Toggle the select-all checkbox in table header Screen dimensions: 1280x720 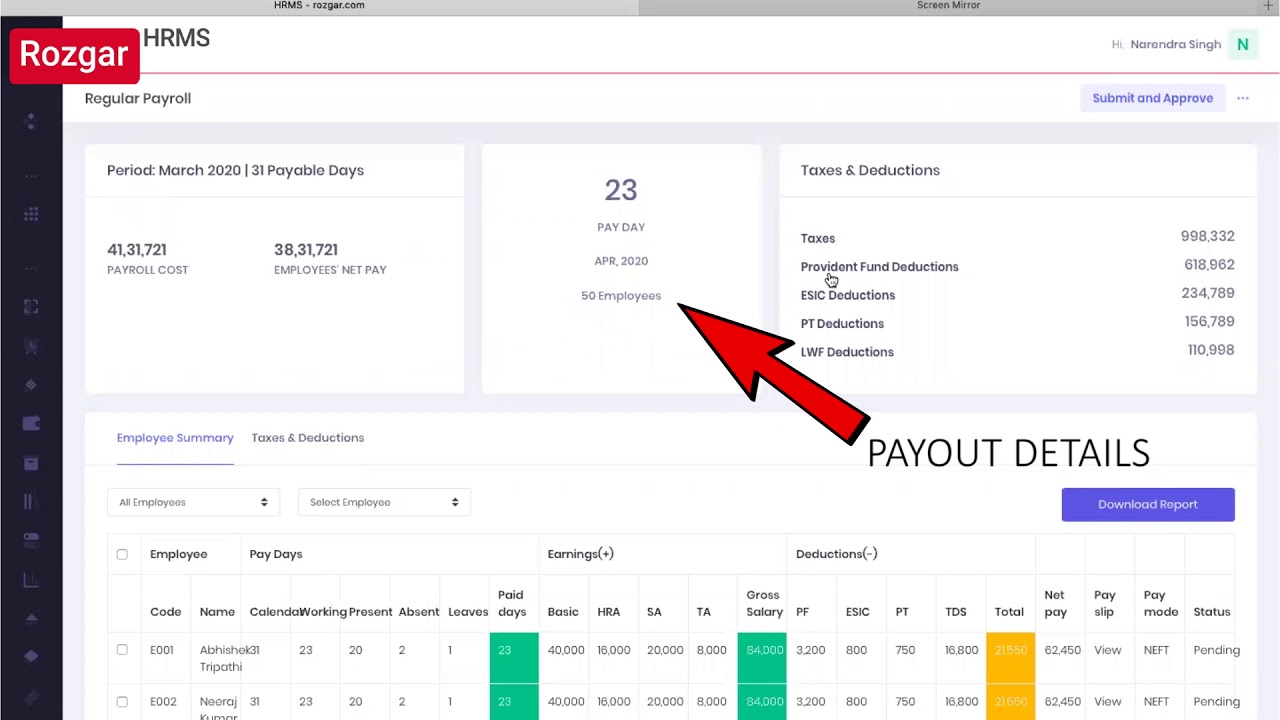coord(122,554)
